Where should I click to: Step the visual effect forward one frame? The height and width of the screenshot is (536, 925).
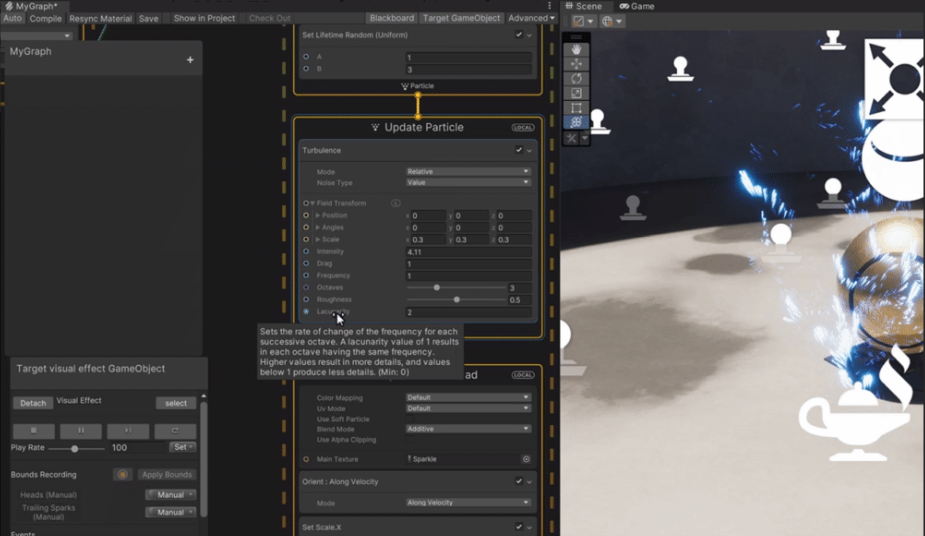click(x=128, y=431)
